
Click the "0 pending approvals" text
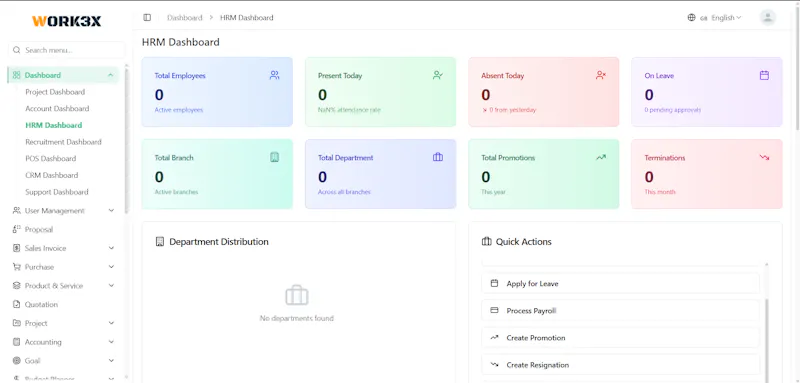pos(672,110)
